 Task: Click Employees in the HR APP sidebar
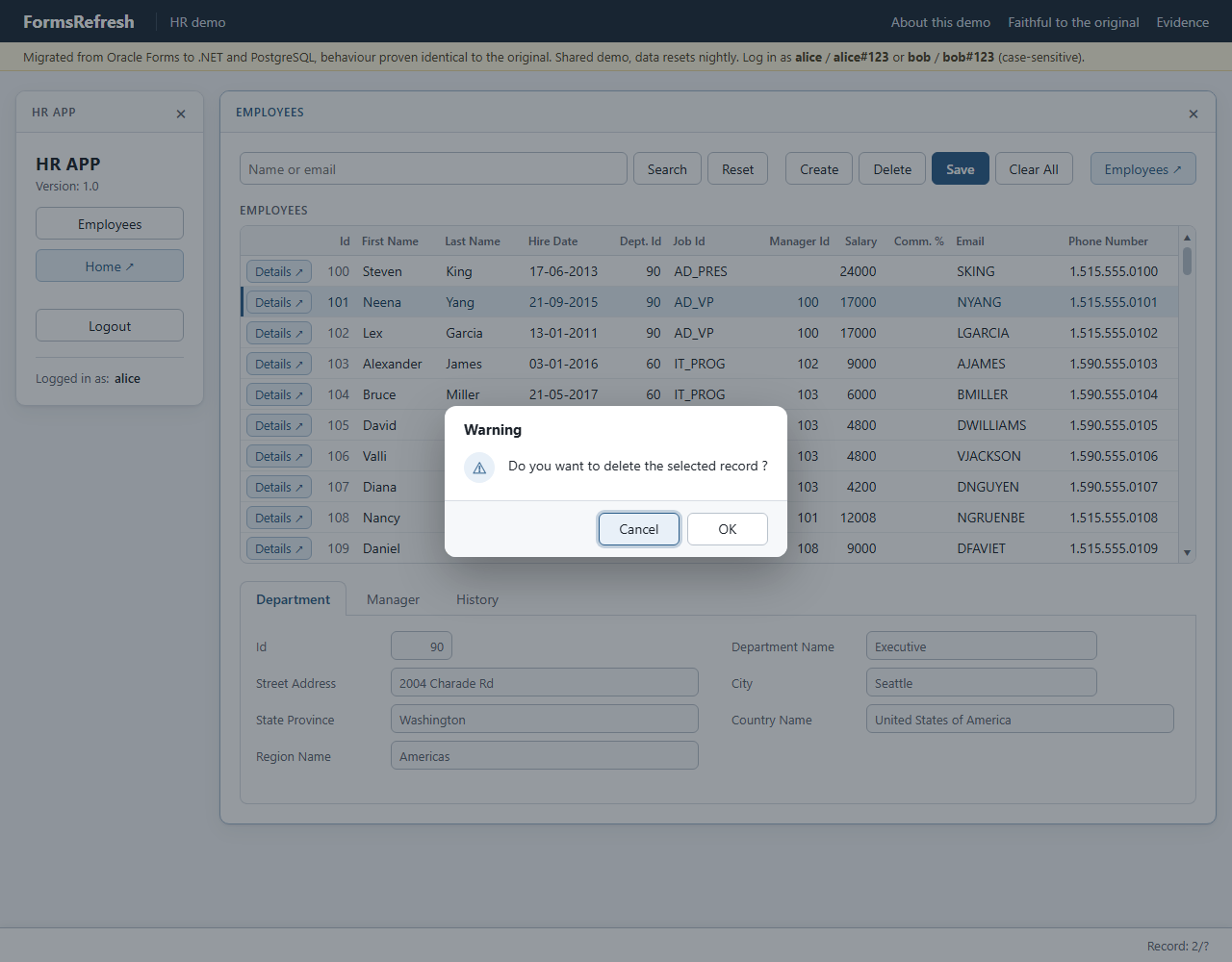[110, 224]
